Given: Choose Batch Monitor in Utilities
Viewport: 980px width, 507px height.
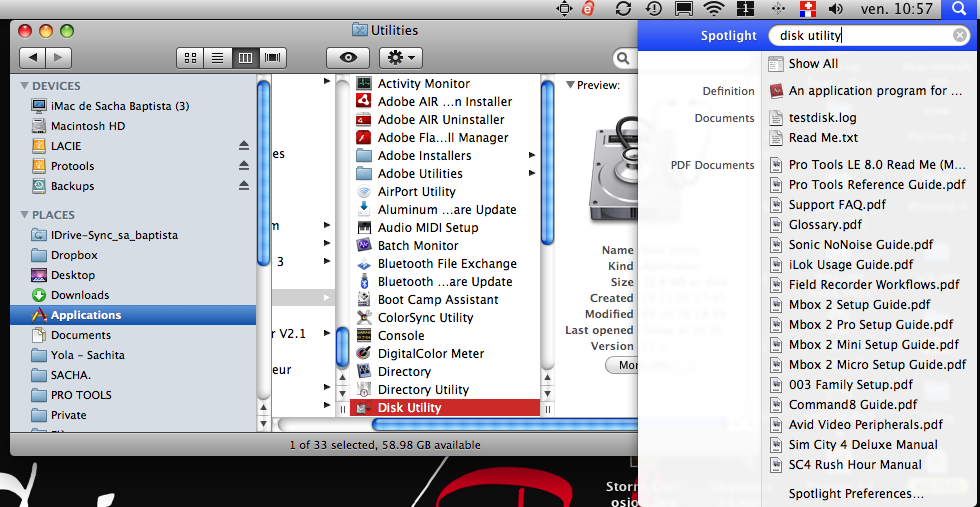Looking at the screenshot, I should 418,246.
